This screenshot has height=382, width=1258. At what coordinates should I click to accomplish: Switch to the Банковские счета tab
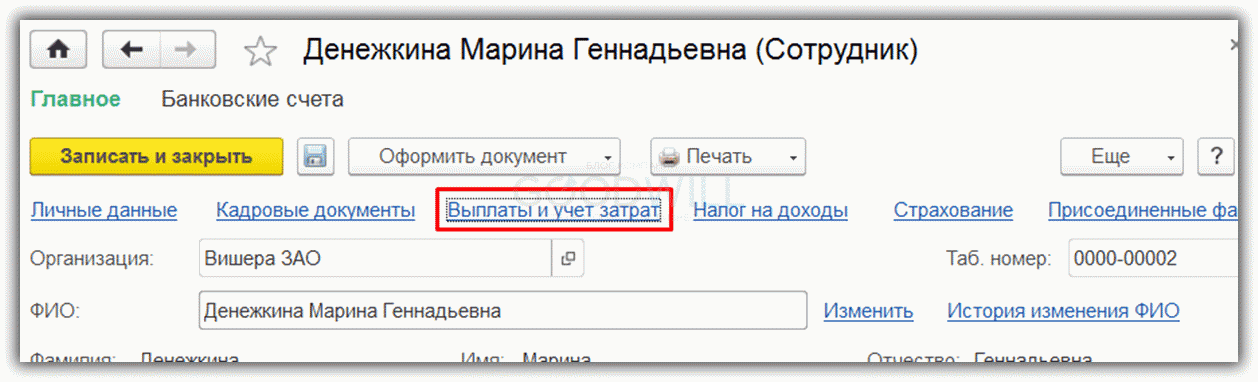coord(252,99)
